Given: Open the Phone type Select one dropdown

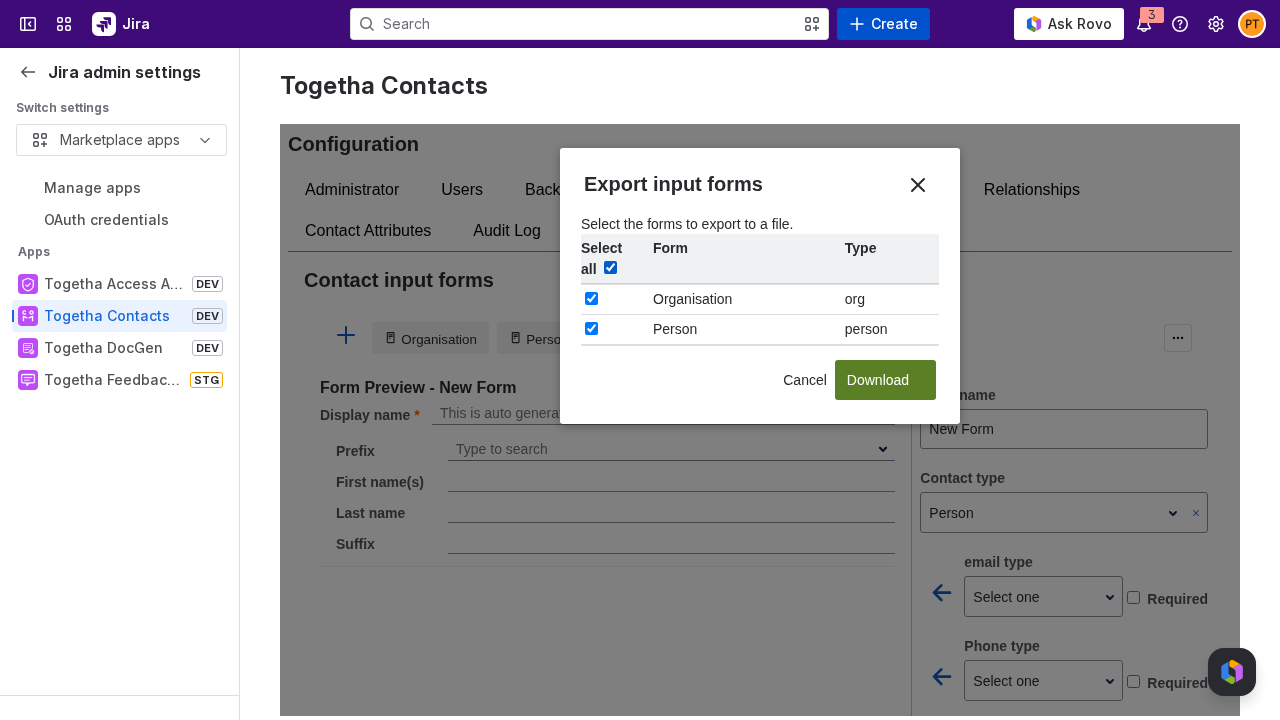Looking at the screenshot, I should tap(1043, 681).
